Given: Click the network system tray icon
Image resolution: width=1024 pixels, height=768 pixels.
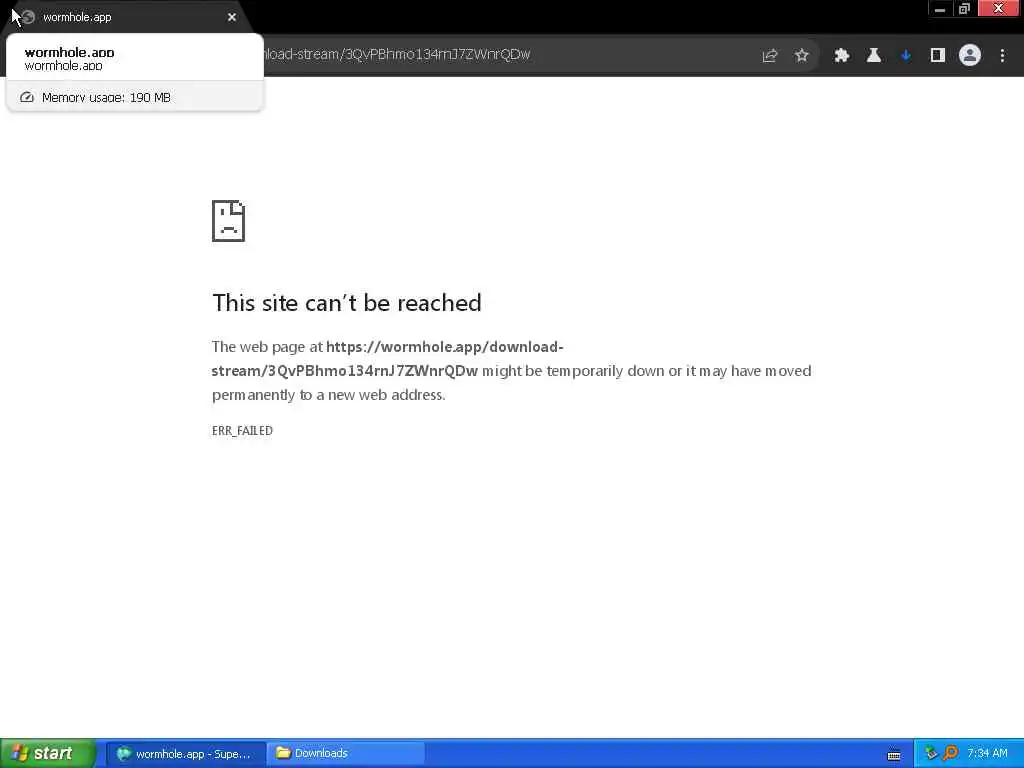Looking at the screenshot, I should pos(931,754).
